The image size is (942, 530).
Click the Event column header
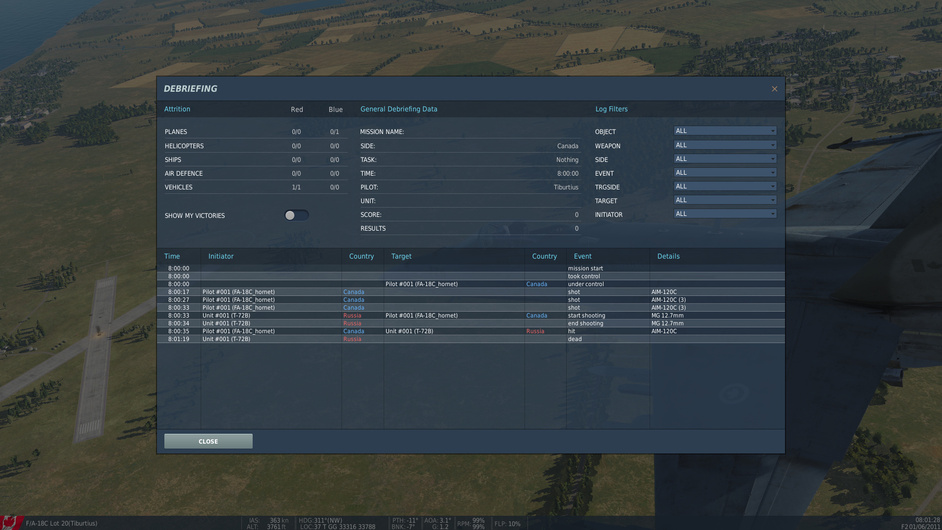point(582,256)
